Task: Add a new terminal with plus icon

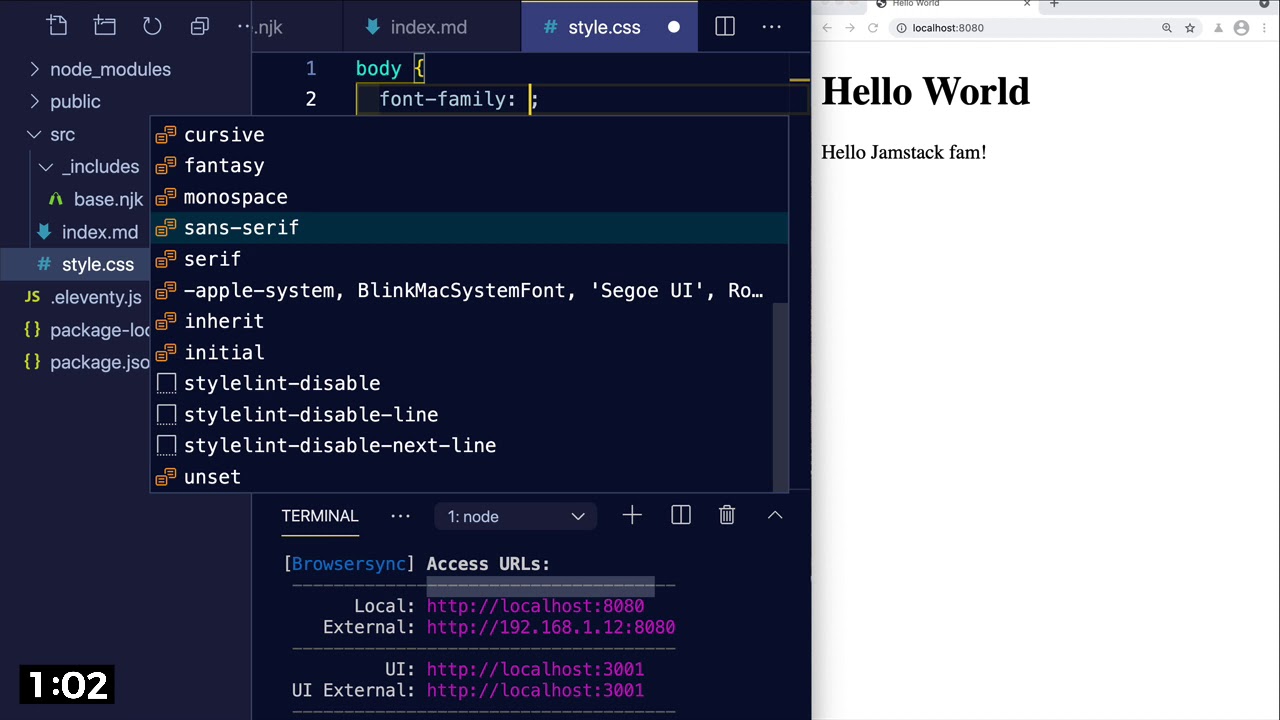Action: point(632,515)
